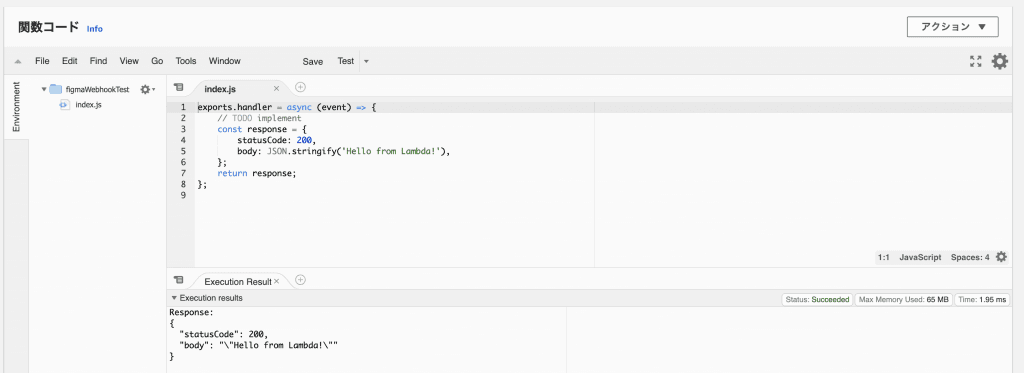Screen dimensions: 1024x373
Task: Open the results pane tab list icon
Action: (x=179, y=280)
